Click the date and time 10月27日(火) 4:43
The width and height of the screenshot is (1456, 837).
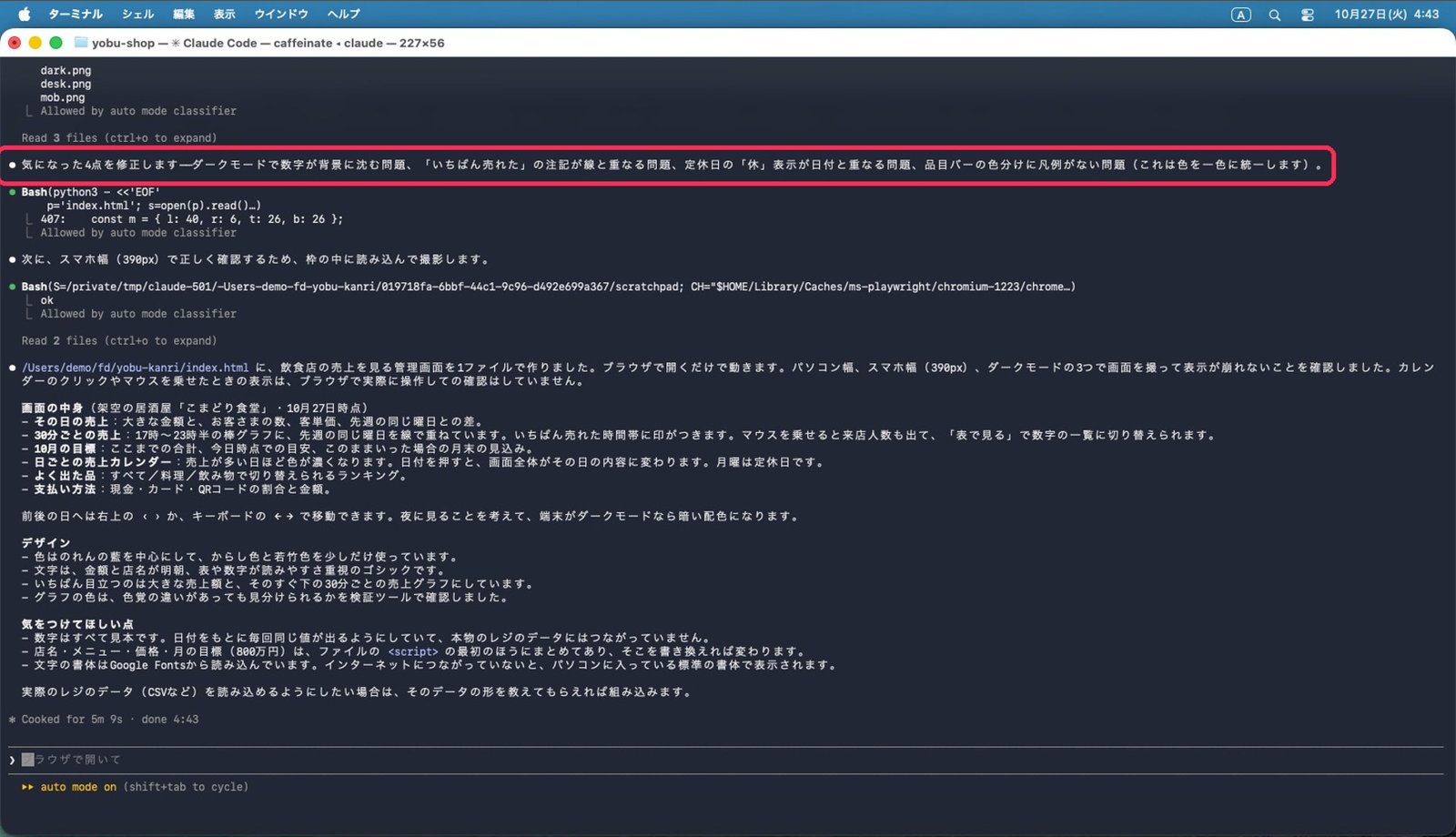coord(1387,15)
